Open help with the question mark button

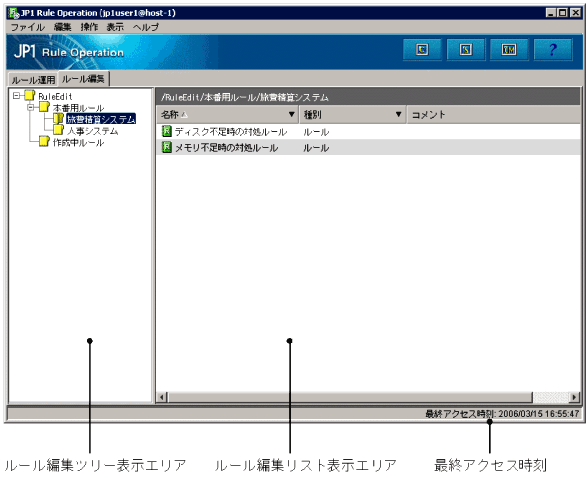553,49
